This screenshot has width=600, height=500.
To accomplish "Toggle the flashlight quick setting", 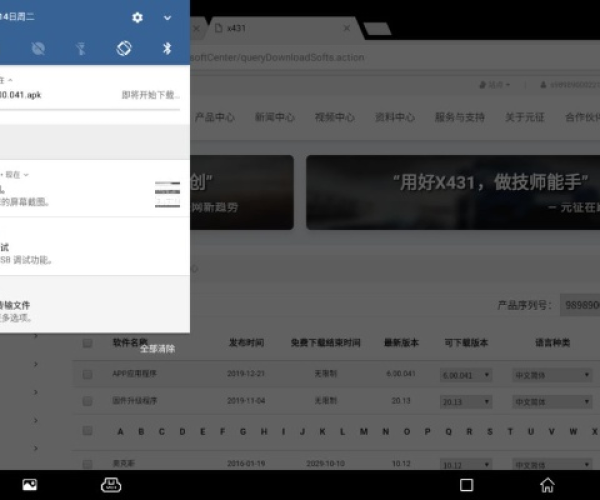I will [81, 49].
